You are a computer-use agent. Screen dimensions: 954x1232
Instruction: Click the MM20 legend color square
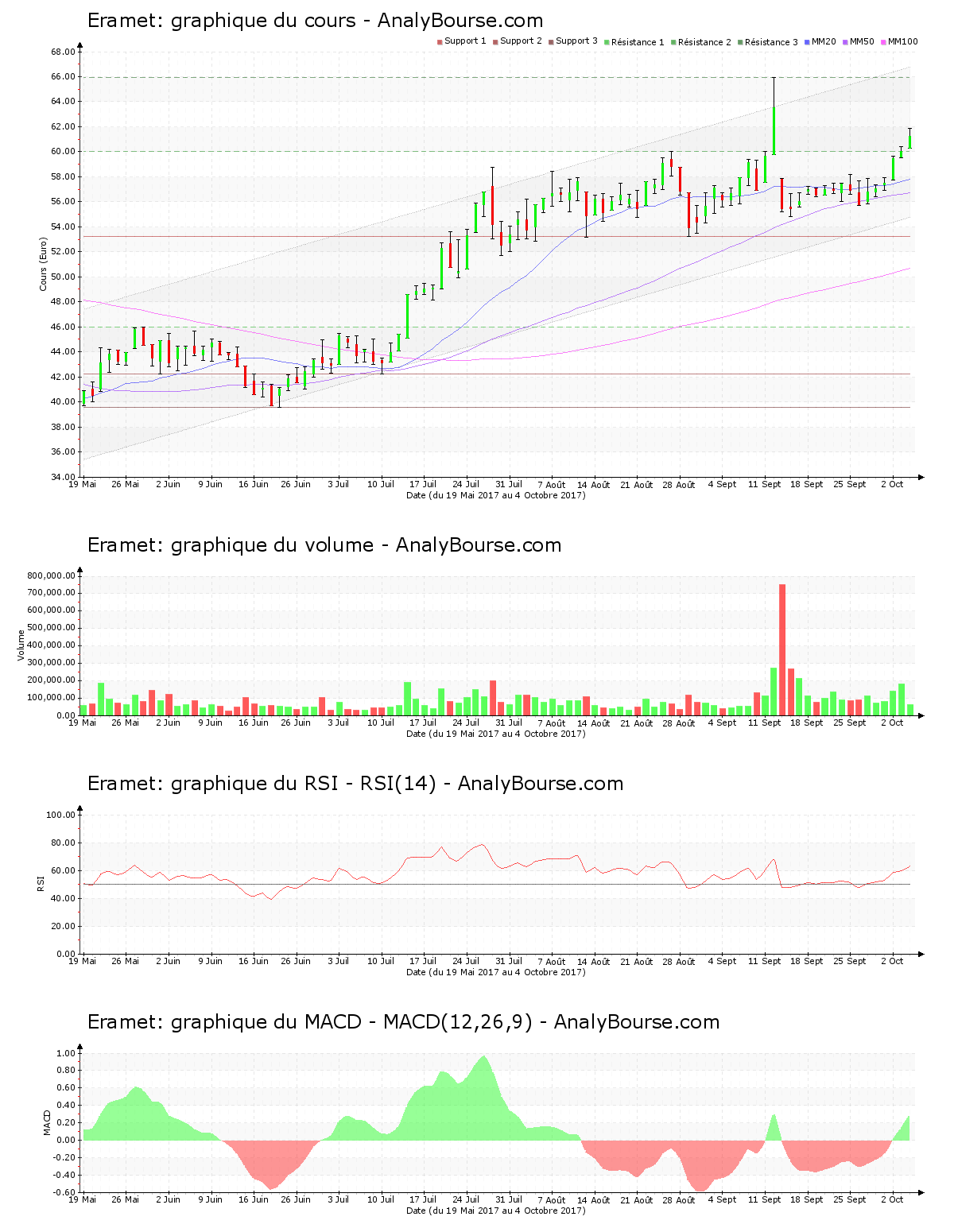tap(807, 41)
